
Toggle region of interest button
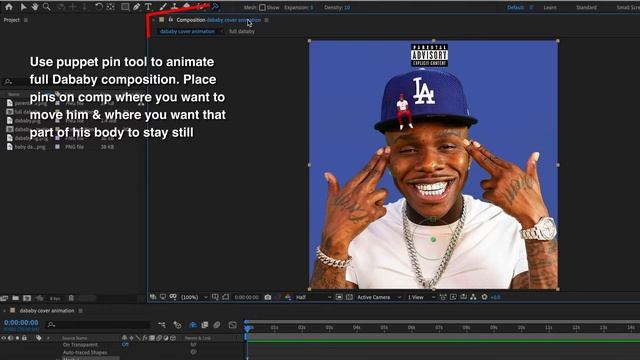pos(339,297)
